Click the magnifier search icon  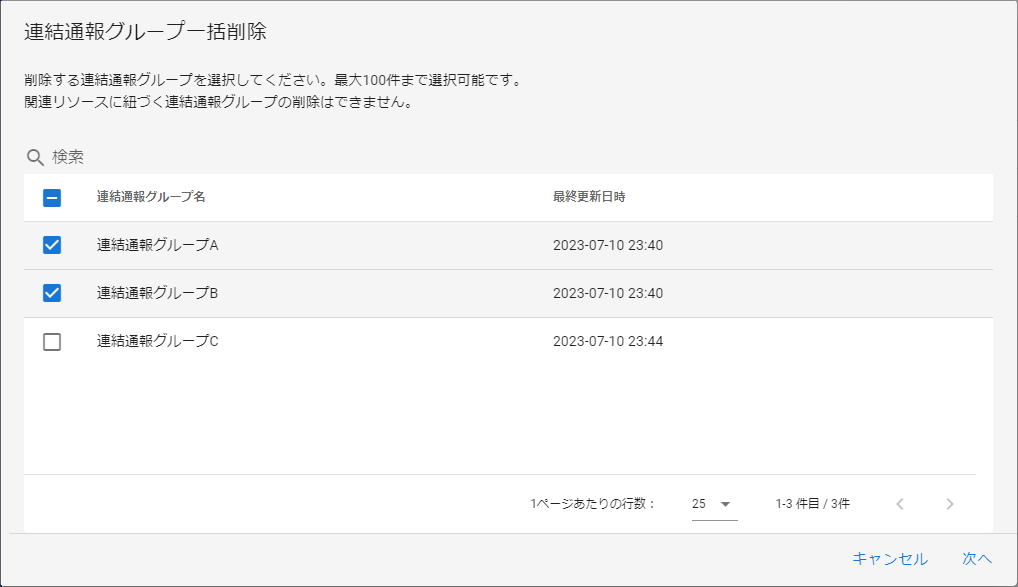coord(35,157)
